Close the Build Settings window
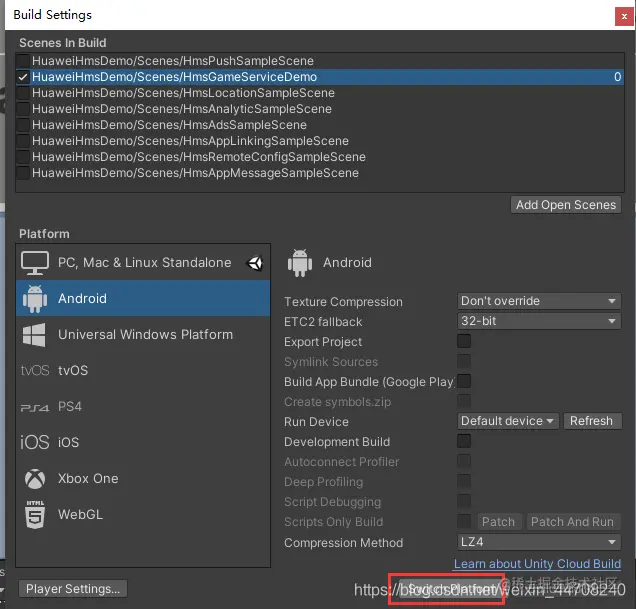636x609 pixels. 624,17
